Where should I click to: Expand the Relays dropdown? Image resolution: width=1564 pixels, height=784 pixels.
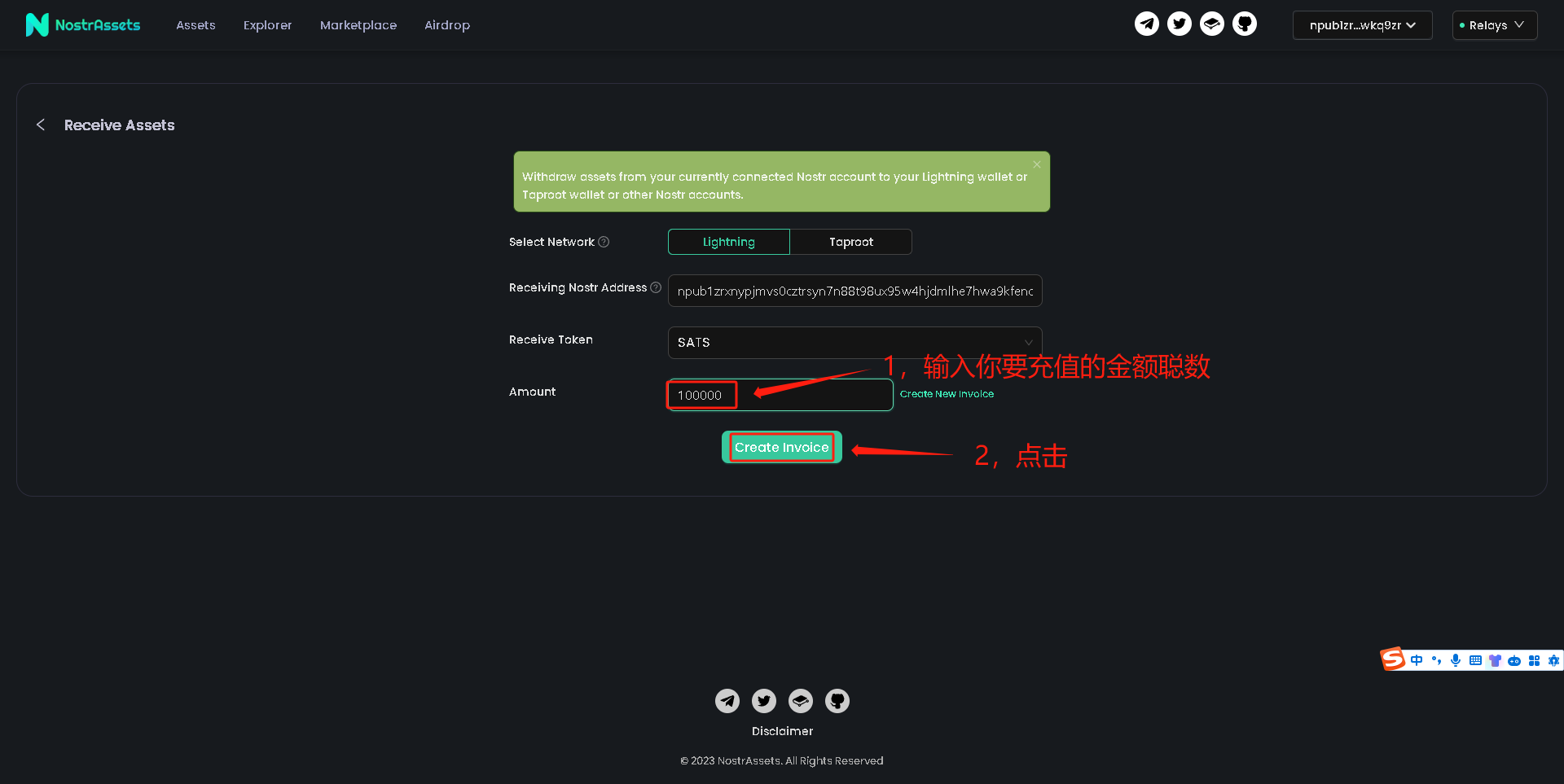pyautogui.click(x=1495, y=25)
